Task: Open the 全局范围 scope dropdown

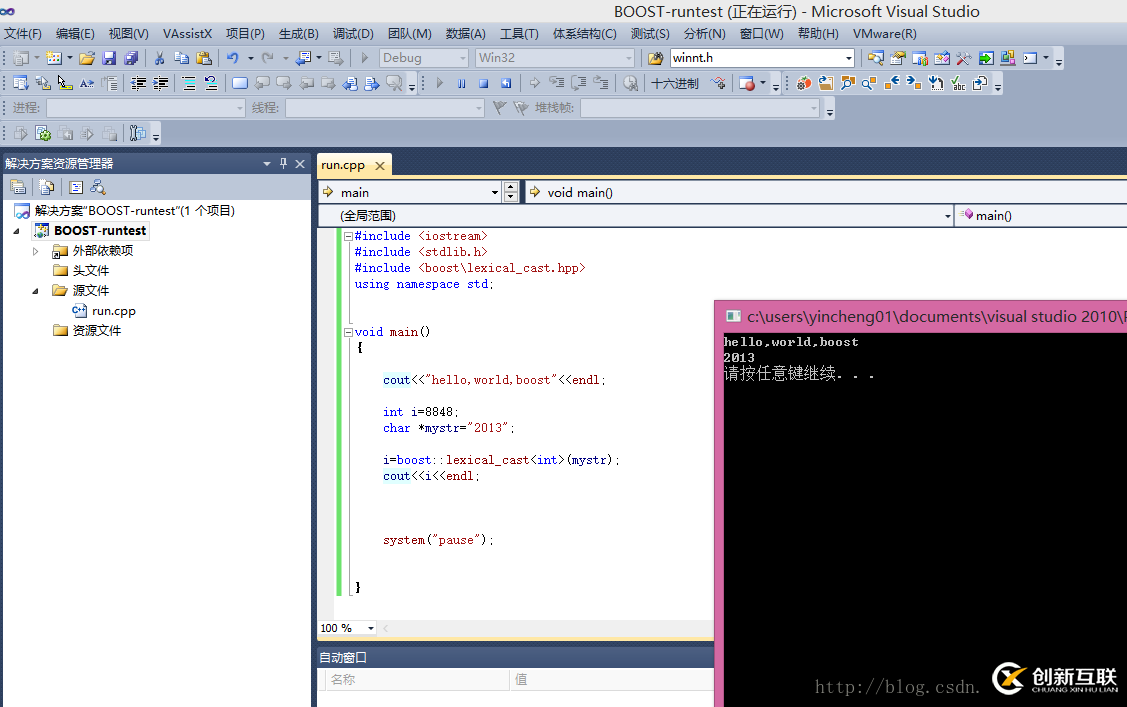Action: pos(947,215)
